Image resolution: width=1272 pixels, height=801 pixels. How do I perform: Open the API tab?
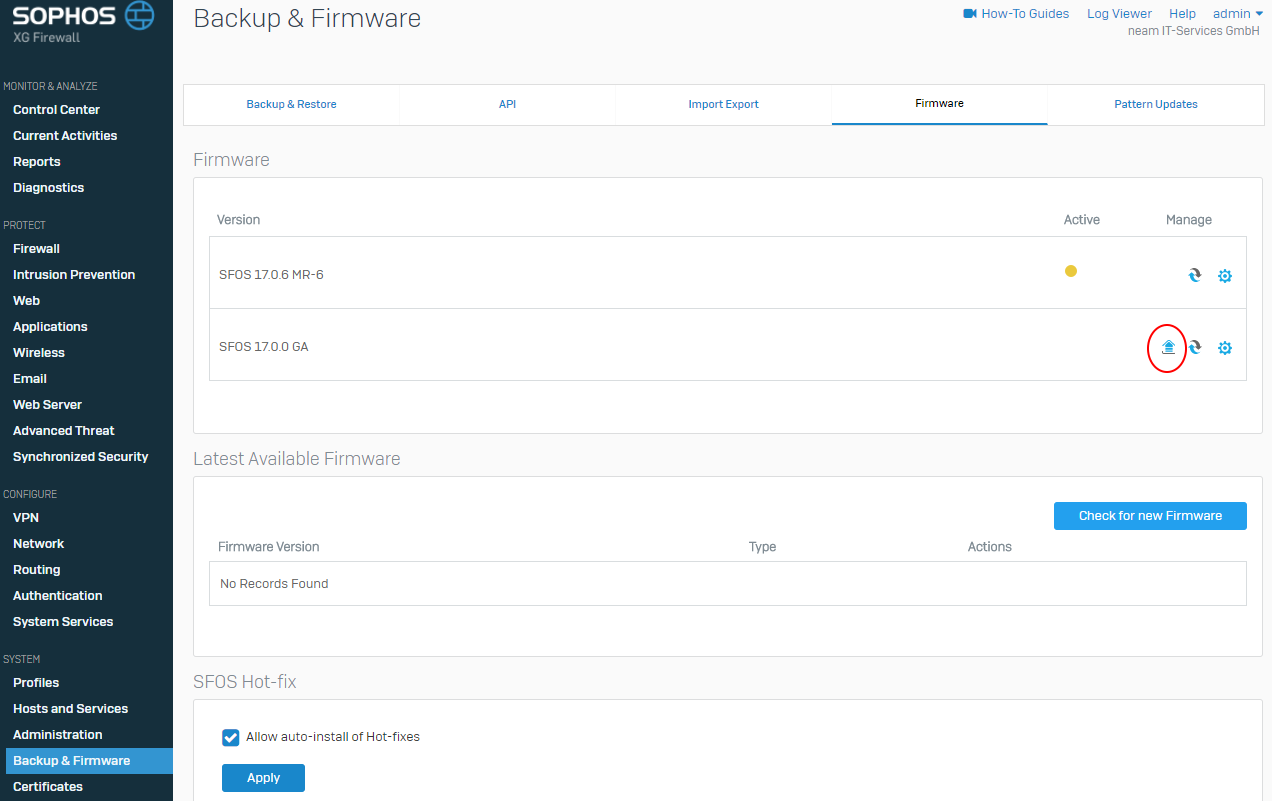click(x=507, y=104)
